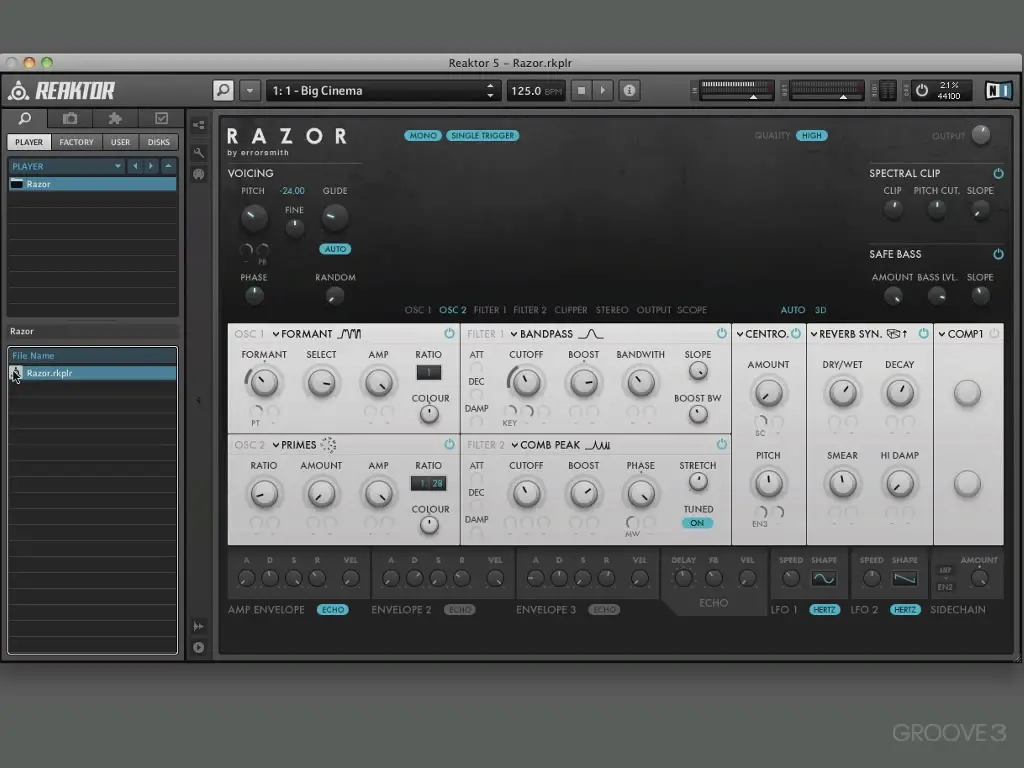Switch to the FACTORY browser tab
1024x768 pixels.
76,142
